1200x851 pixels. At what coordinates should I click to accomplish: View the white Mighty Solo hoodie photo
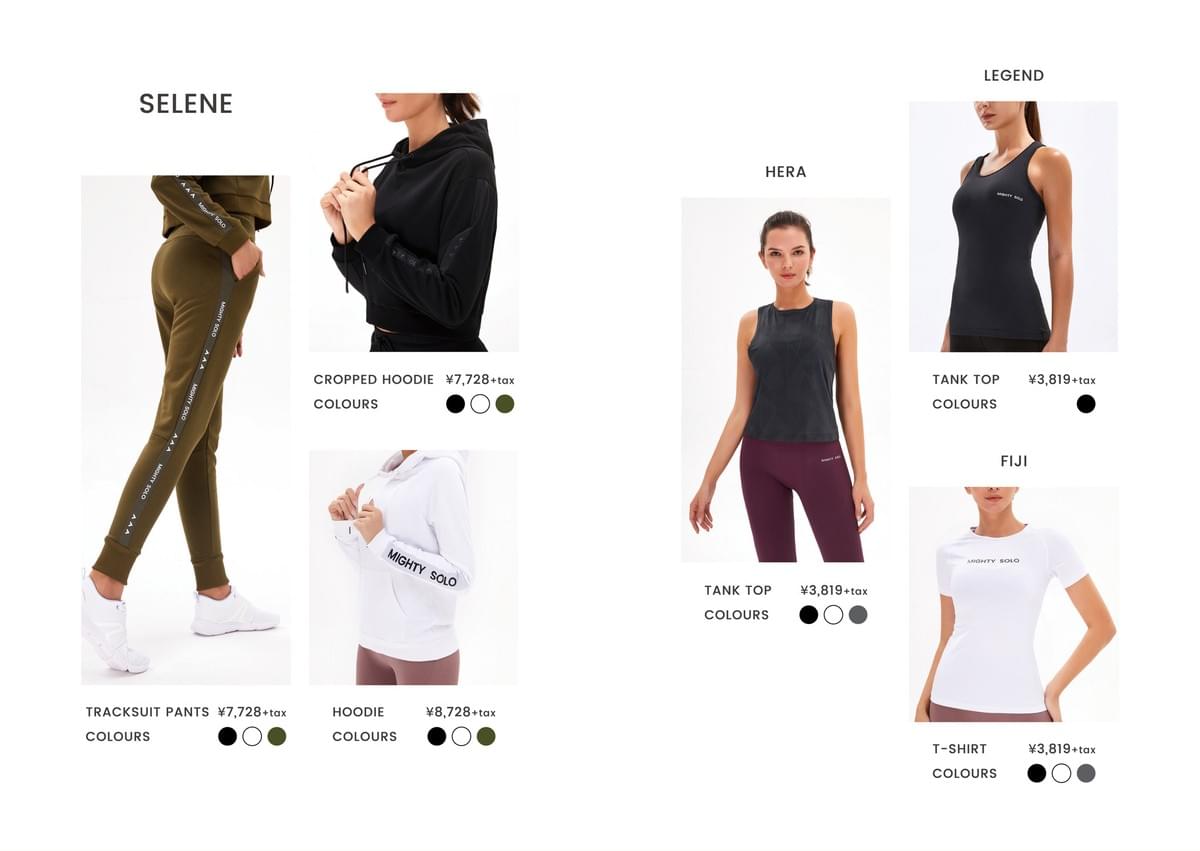point(413,567)
